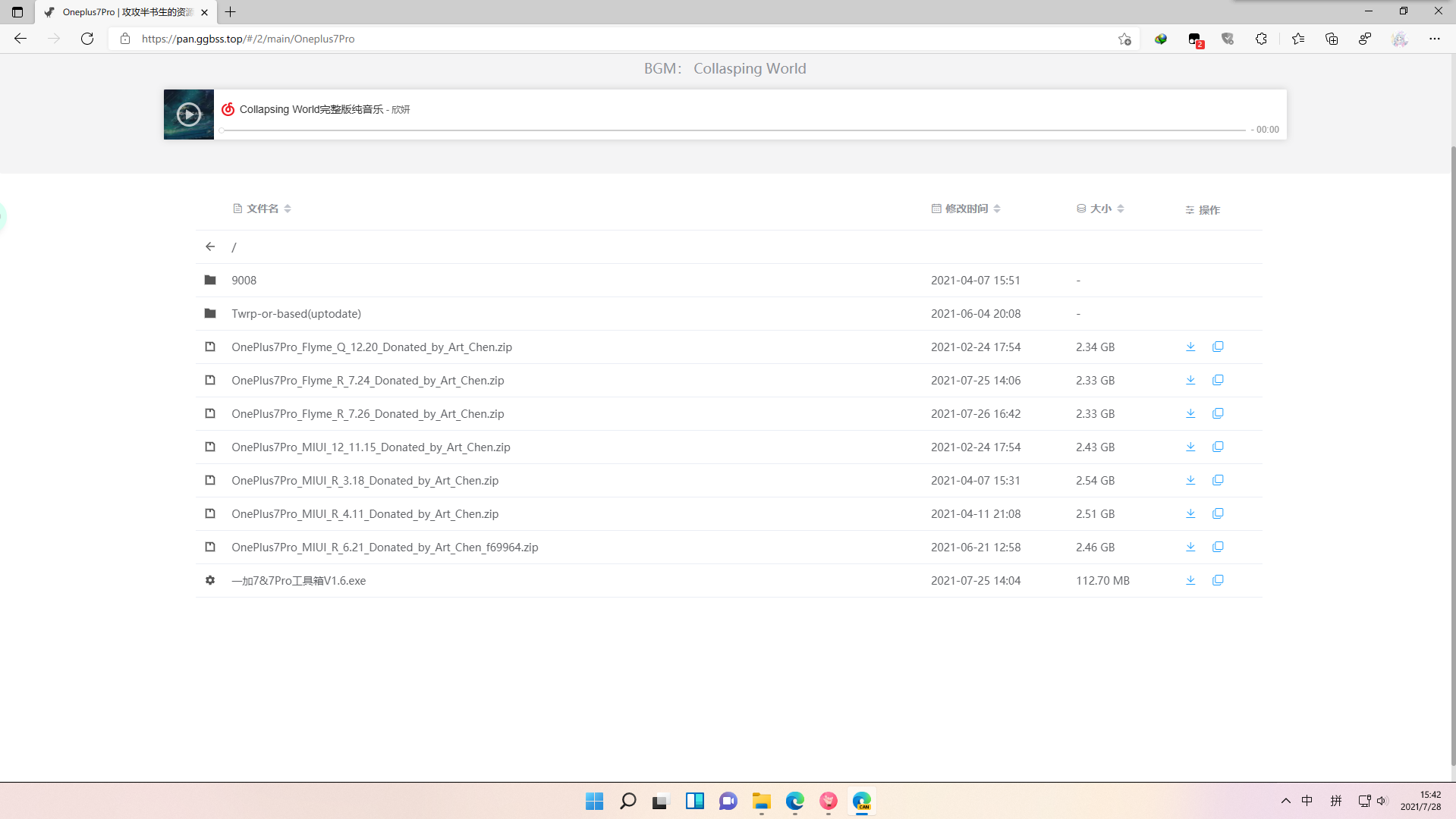This screenshot has height=819, width=1456.
Task: Play Collapsing World music track
Action: pos(189,115)
